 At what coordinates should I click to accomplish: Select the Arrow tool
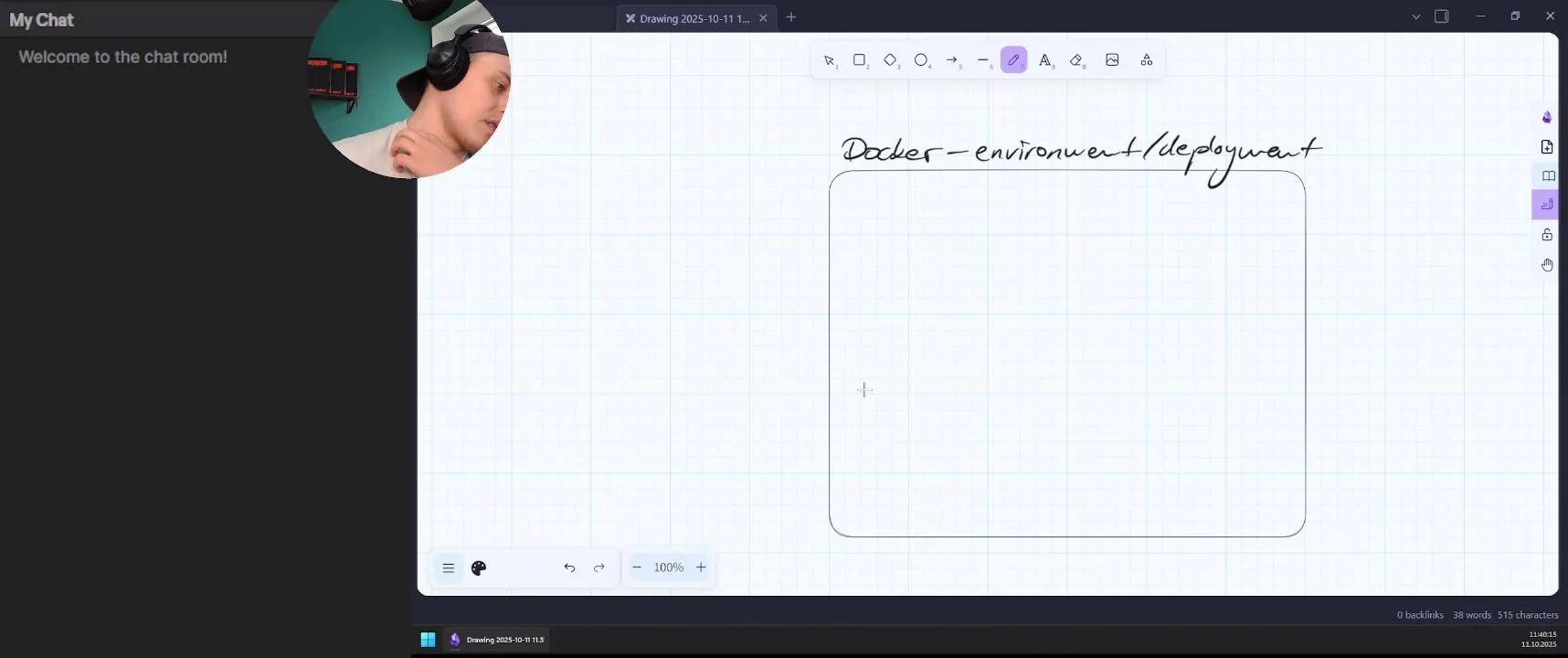click(x=952, y=60)
